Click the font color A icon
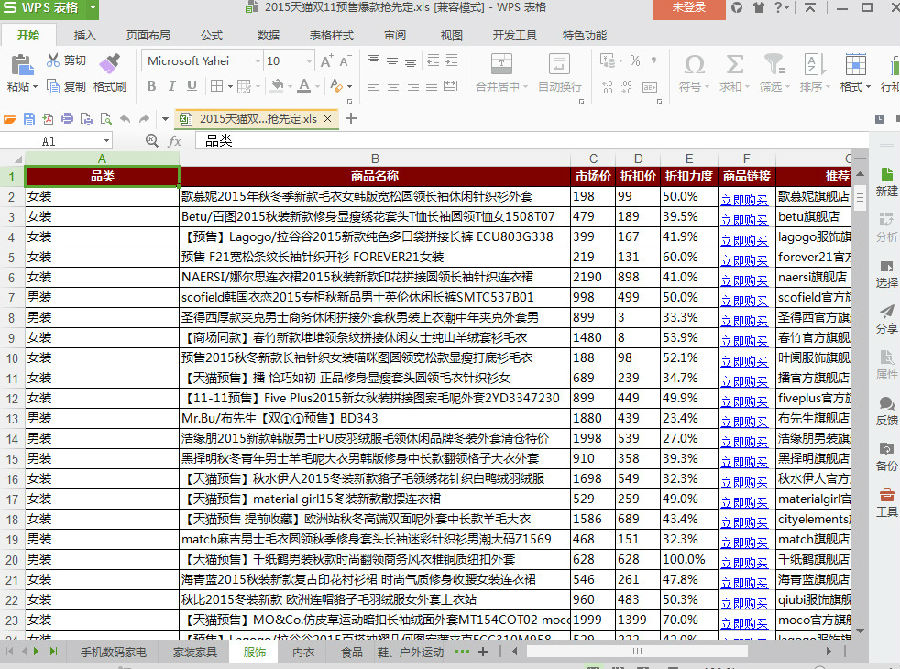This screenshot has width=900, height=669. [304, 86]
